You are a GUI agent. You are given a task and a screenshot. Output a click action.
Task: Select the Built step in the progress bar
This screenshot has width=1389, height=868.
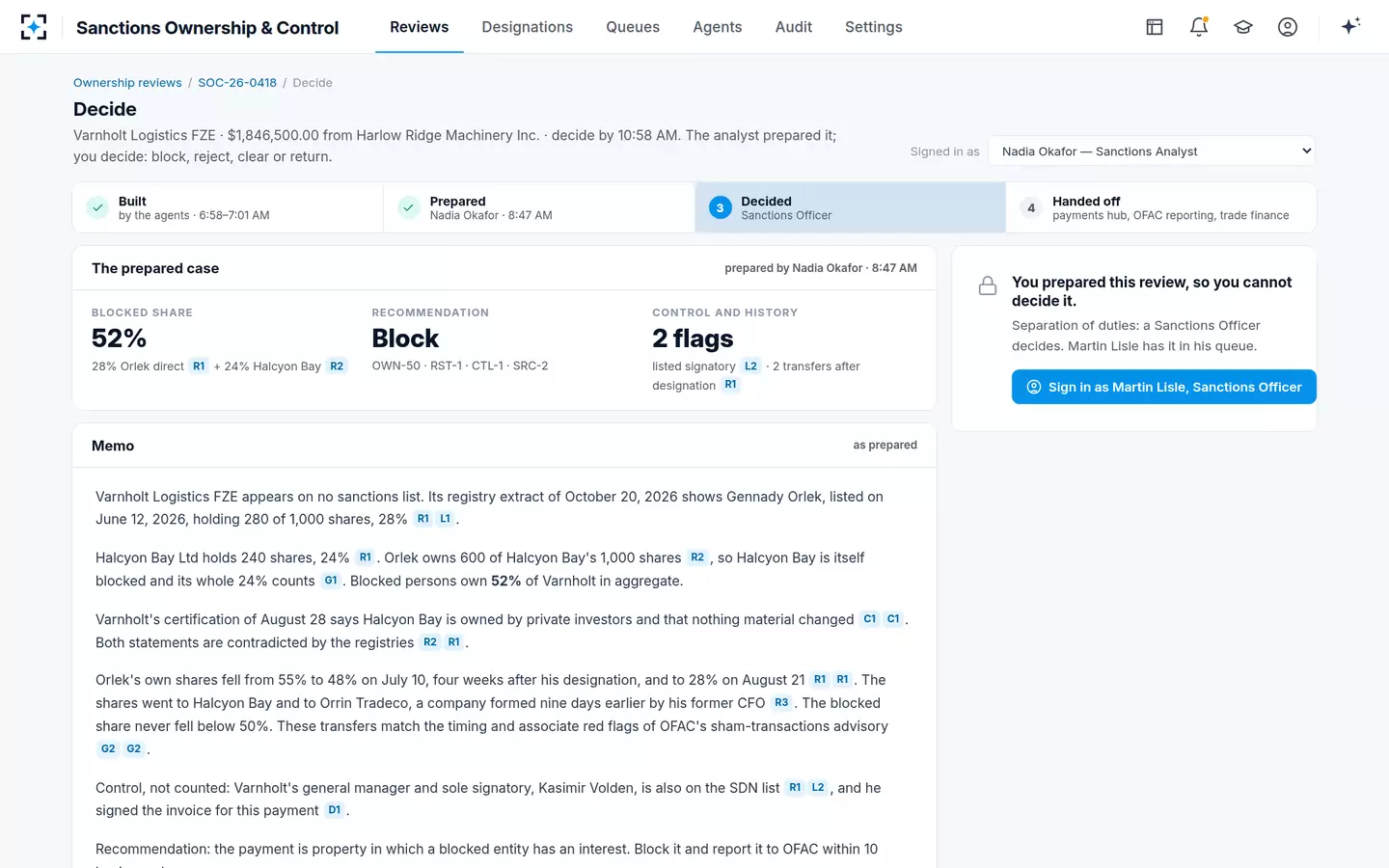click(228, 207)
